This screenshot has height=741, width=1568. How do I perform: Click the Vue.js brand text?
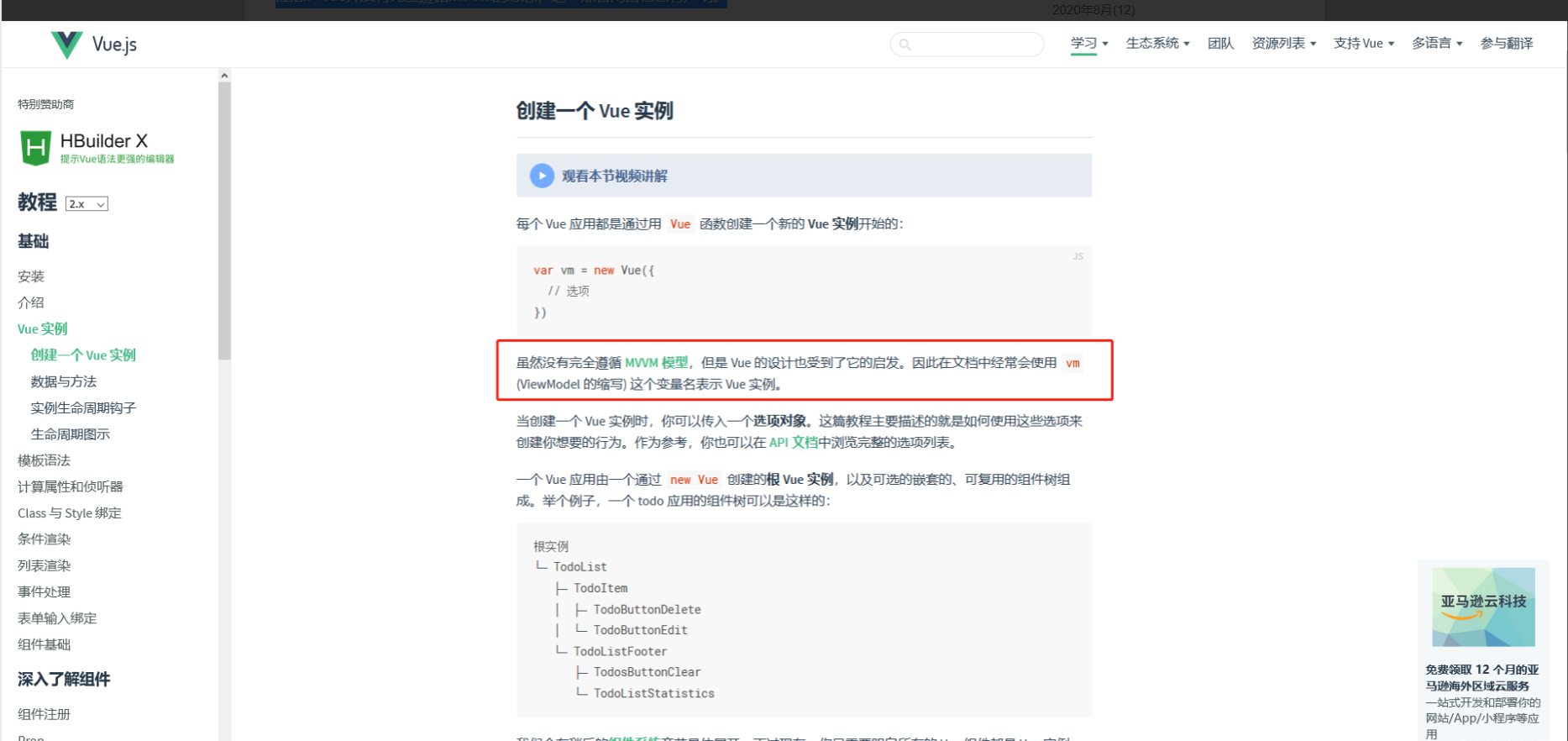click(114, 45)
